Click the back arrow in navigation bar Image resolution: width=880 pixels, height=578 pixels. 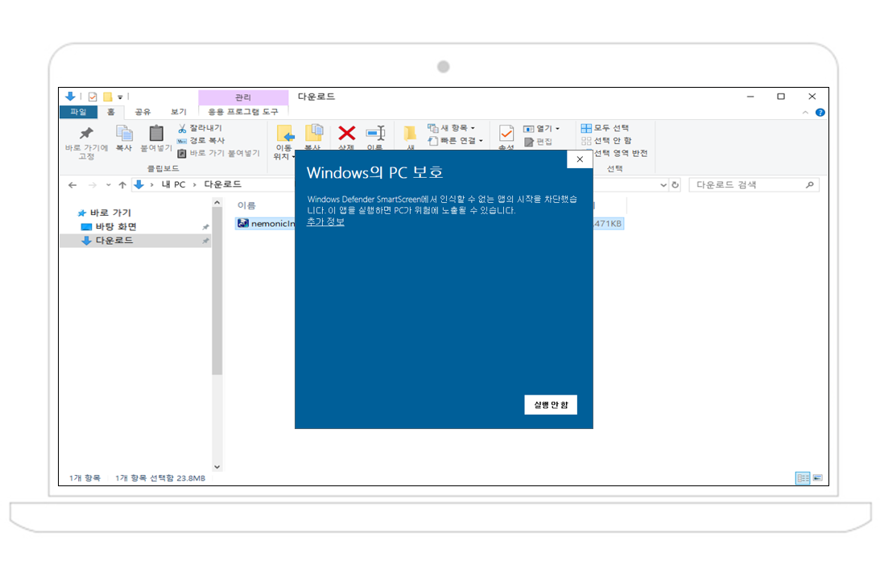pyautogui.click(x=72, y=185)
